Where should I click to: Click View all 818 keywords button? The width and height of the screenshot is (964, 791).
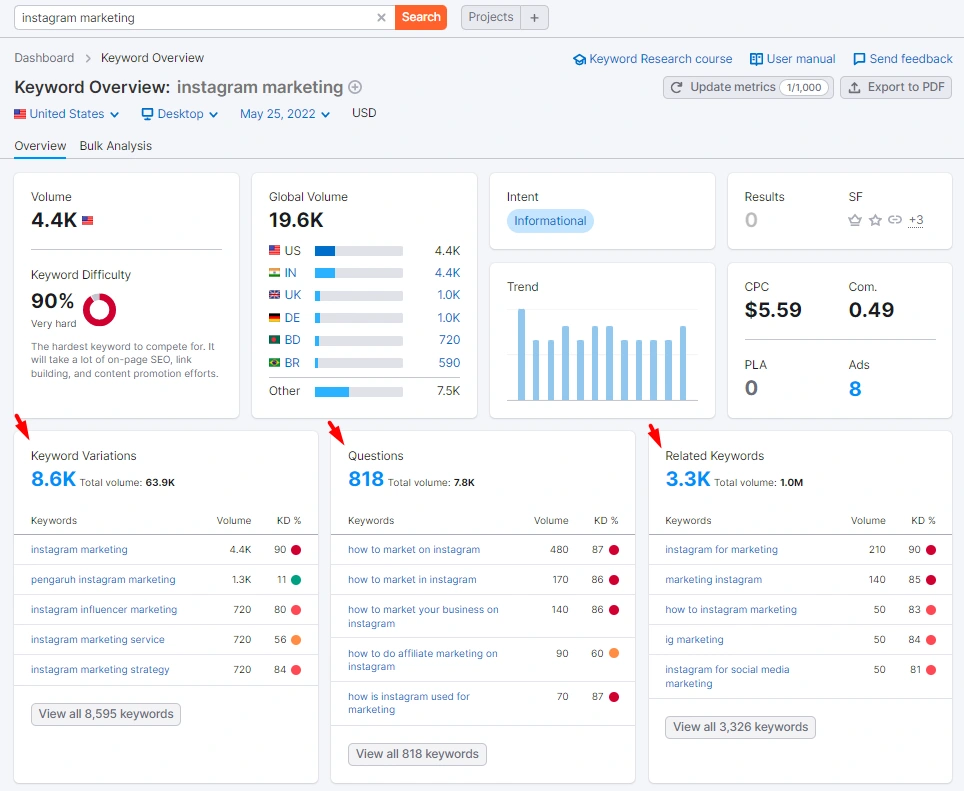[x=417, y=754]
